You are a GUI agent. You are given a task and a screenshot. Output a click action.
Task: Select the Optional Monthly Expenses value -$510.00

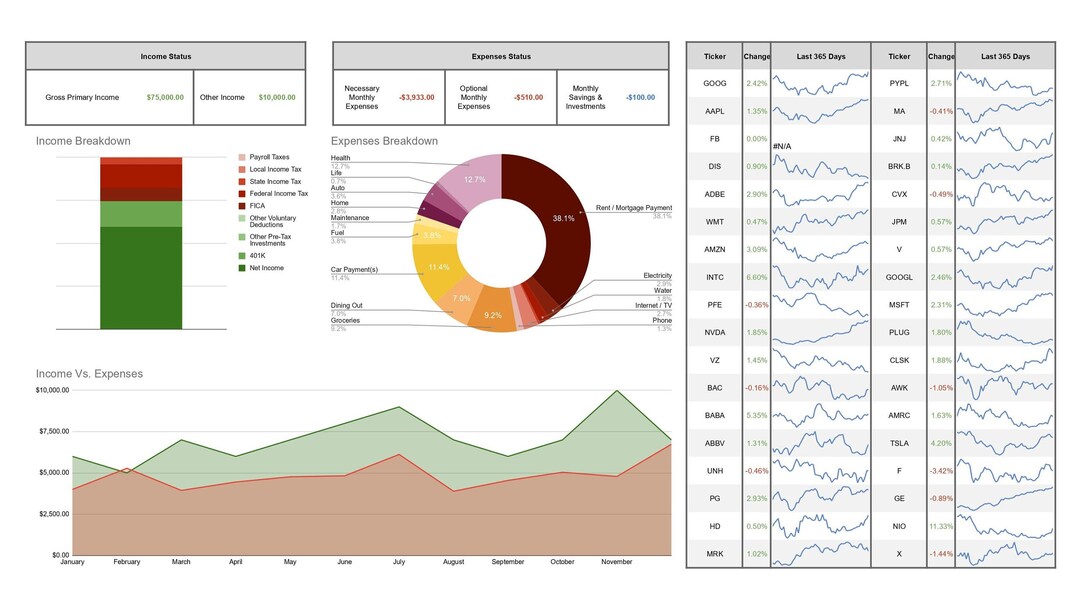tap(528, 98)
